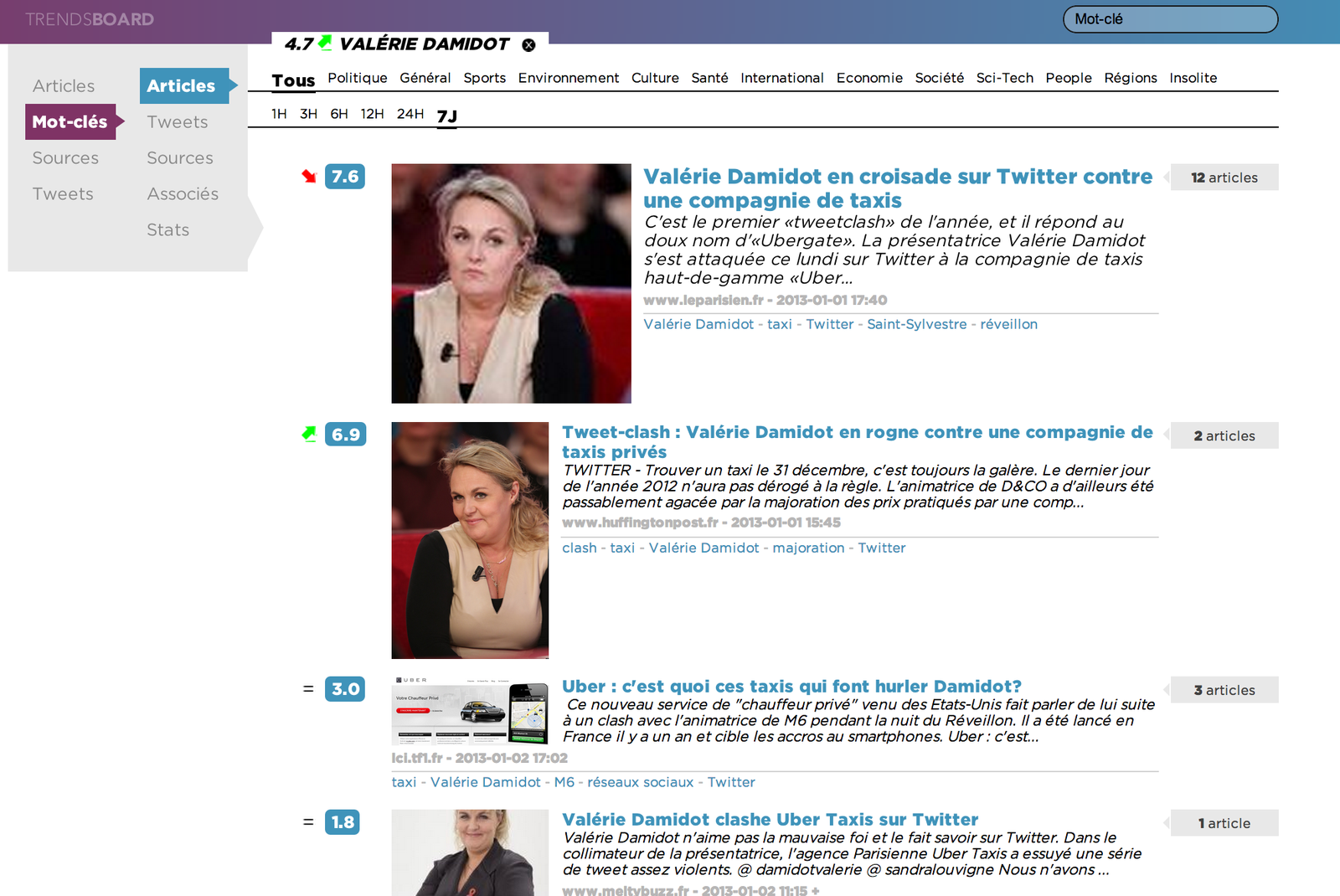Screen dimensions: 1340x896
Task: Set time range to 6H
Action: pos(339,114)
